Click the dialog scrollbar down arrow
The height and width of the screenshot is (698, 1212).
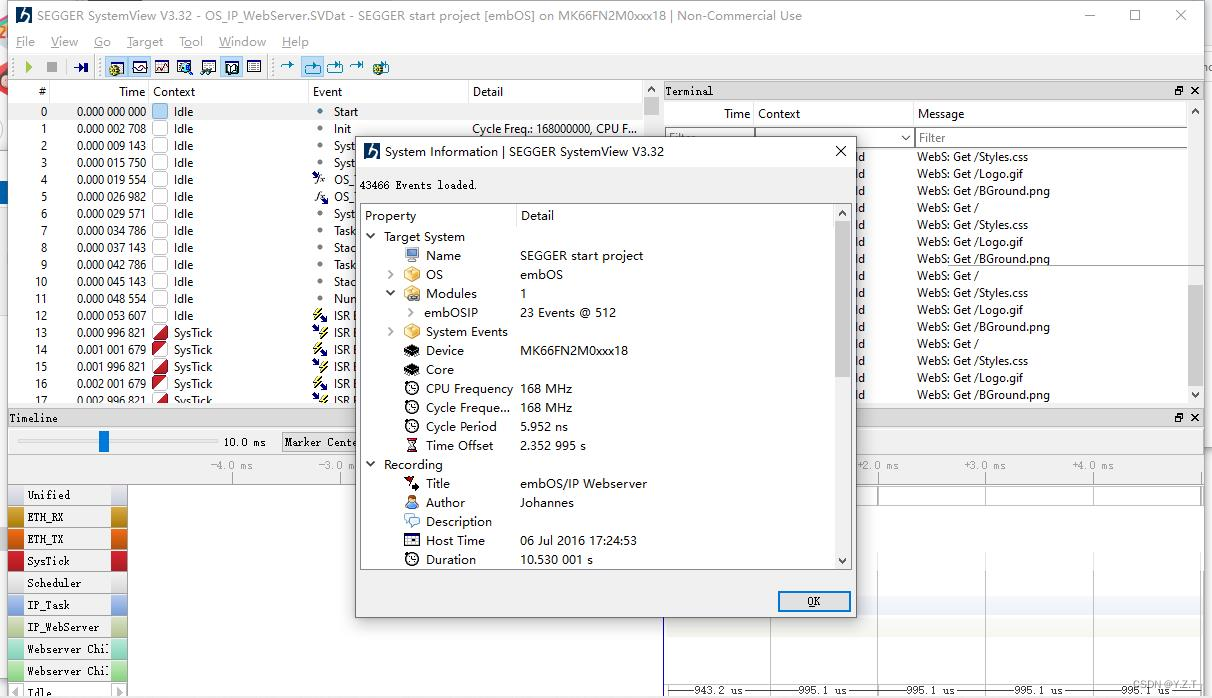pos(842,561)
